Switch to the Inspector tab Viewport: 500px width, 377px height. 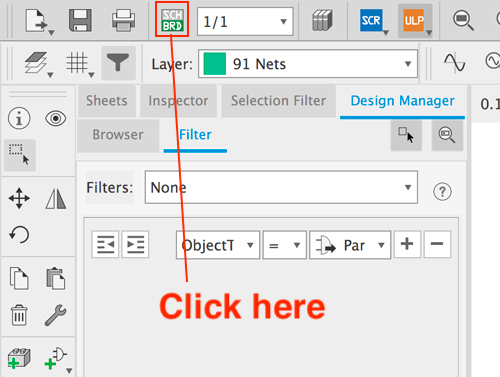178,101
